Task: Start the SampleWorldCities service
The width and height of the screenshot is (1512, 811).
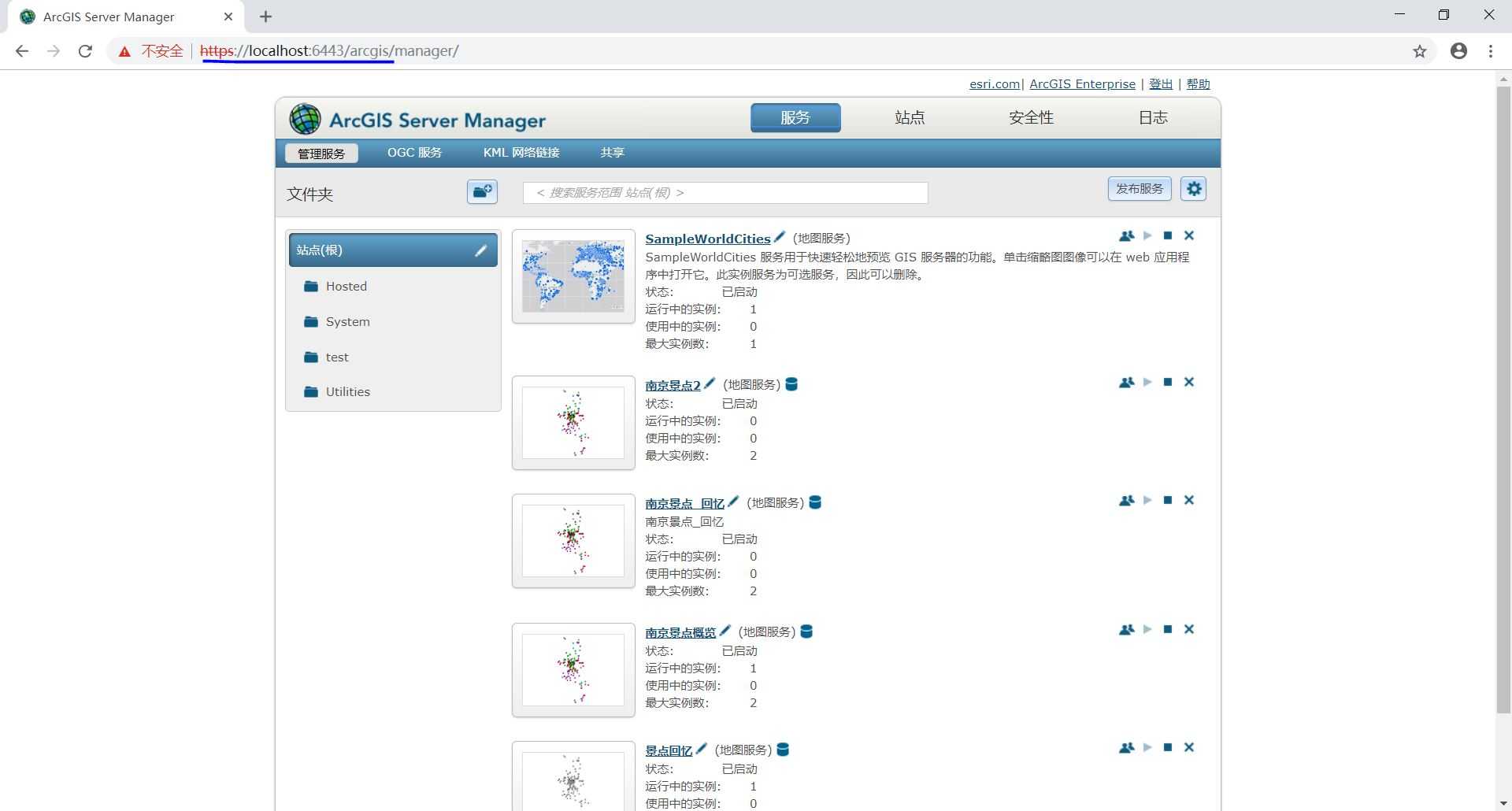Action: tap(1147, 235)
